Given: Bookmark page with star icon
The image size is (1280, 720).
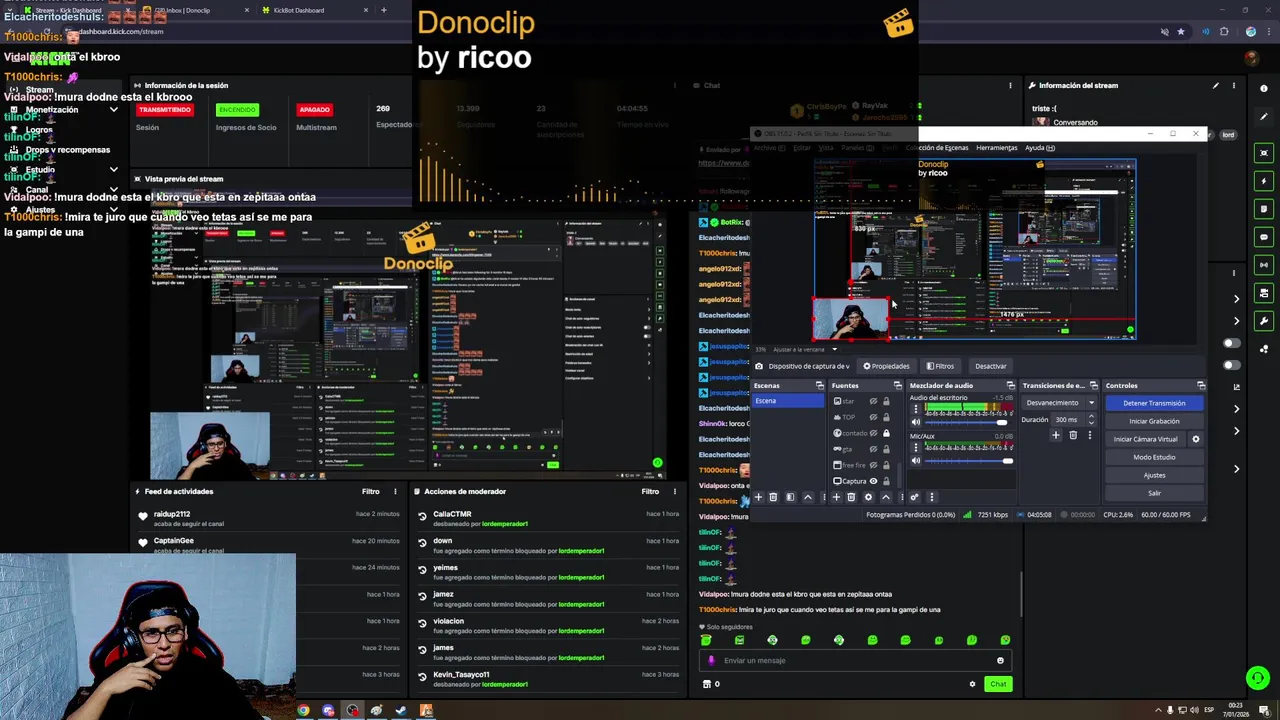Looking at the screenshot, I should click(1181, 31).
